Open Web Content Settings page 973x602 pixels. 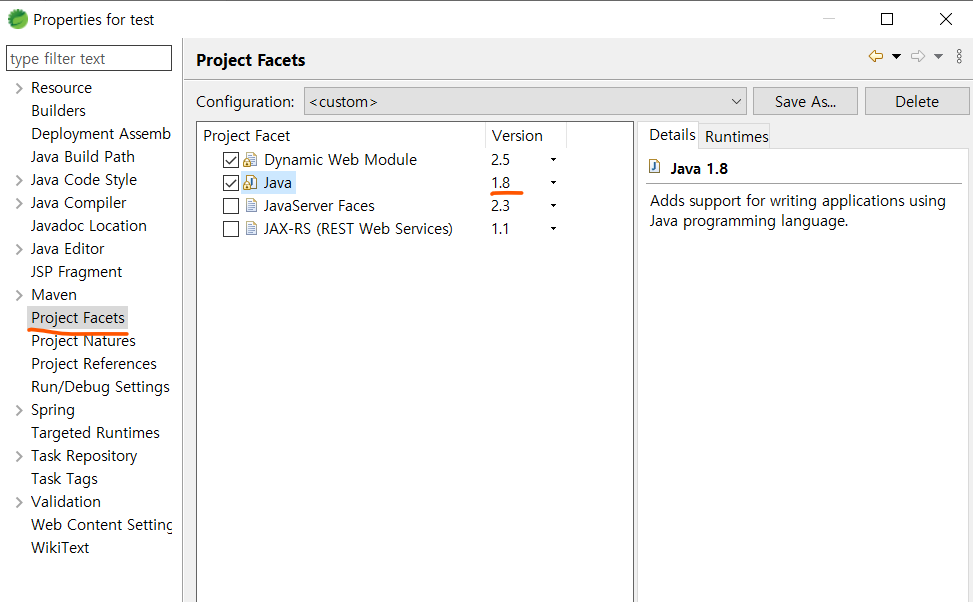[x=101, y=524]
